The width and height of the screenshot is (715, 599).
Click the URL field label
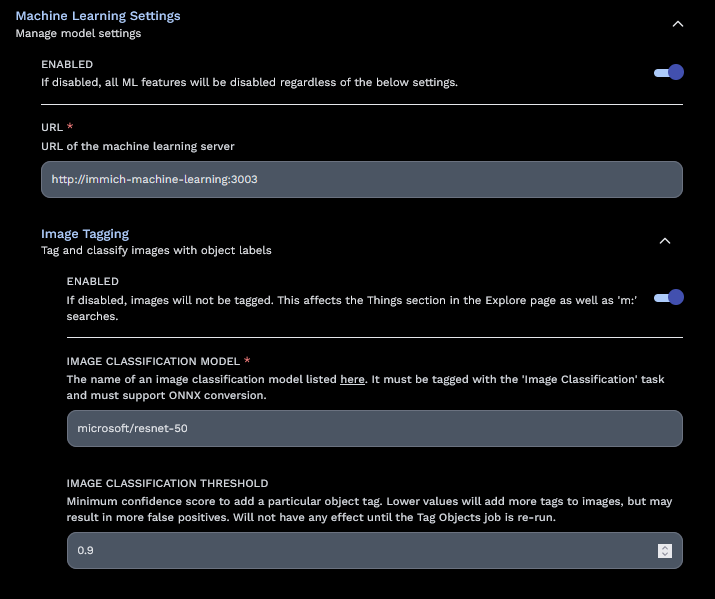(x=52, y=127)
